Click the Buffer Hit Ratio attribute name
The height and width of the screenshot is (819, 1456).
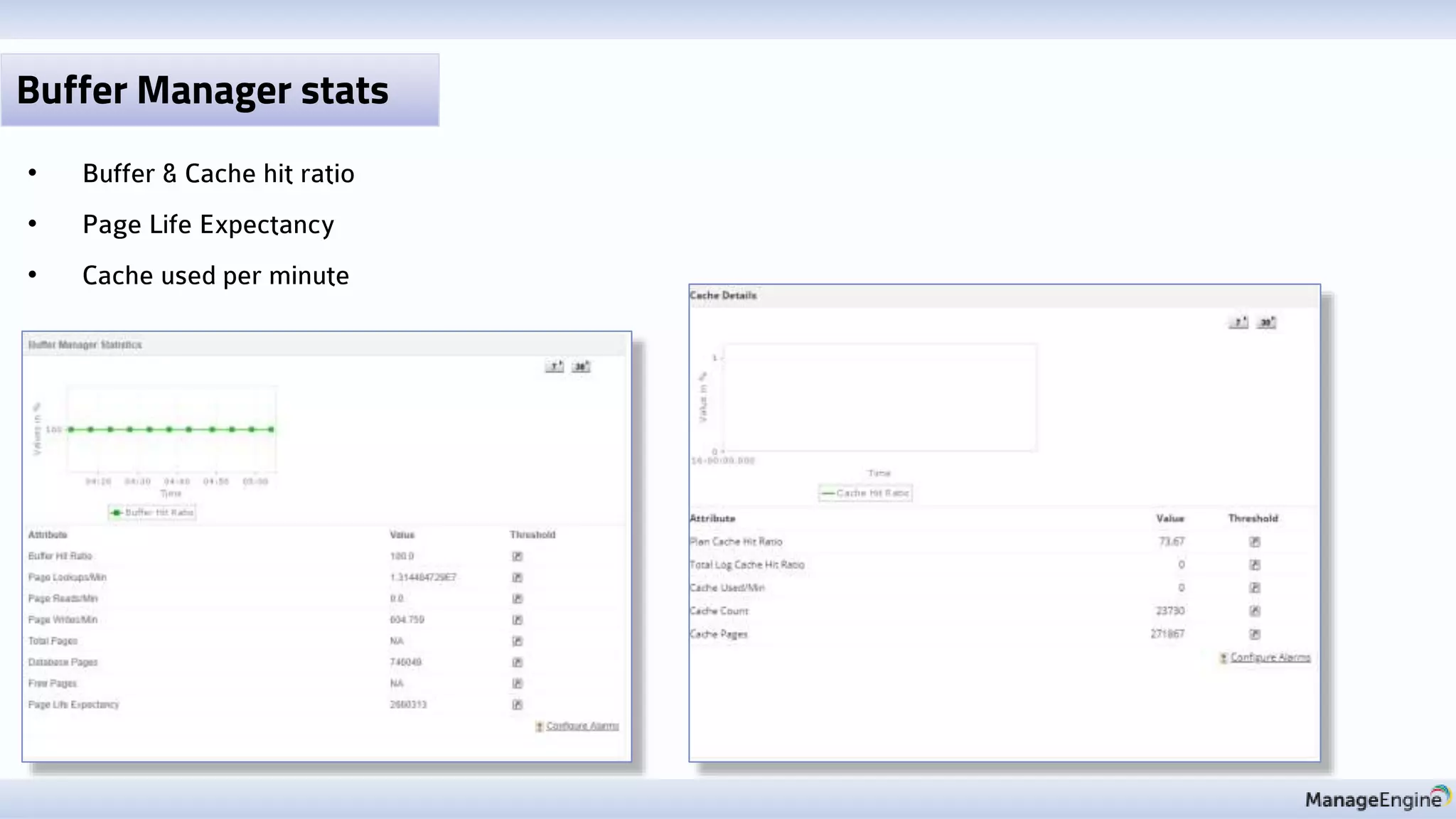tap(60, 556)
